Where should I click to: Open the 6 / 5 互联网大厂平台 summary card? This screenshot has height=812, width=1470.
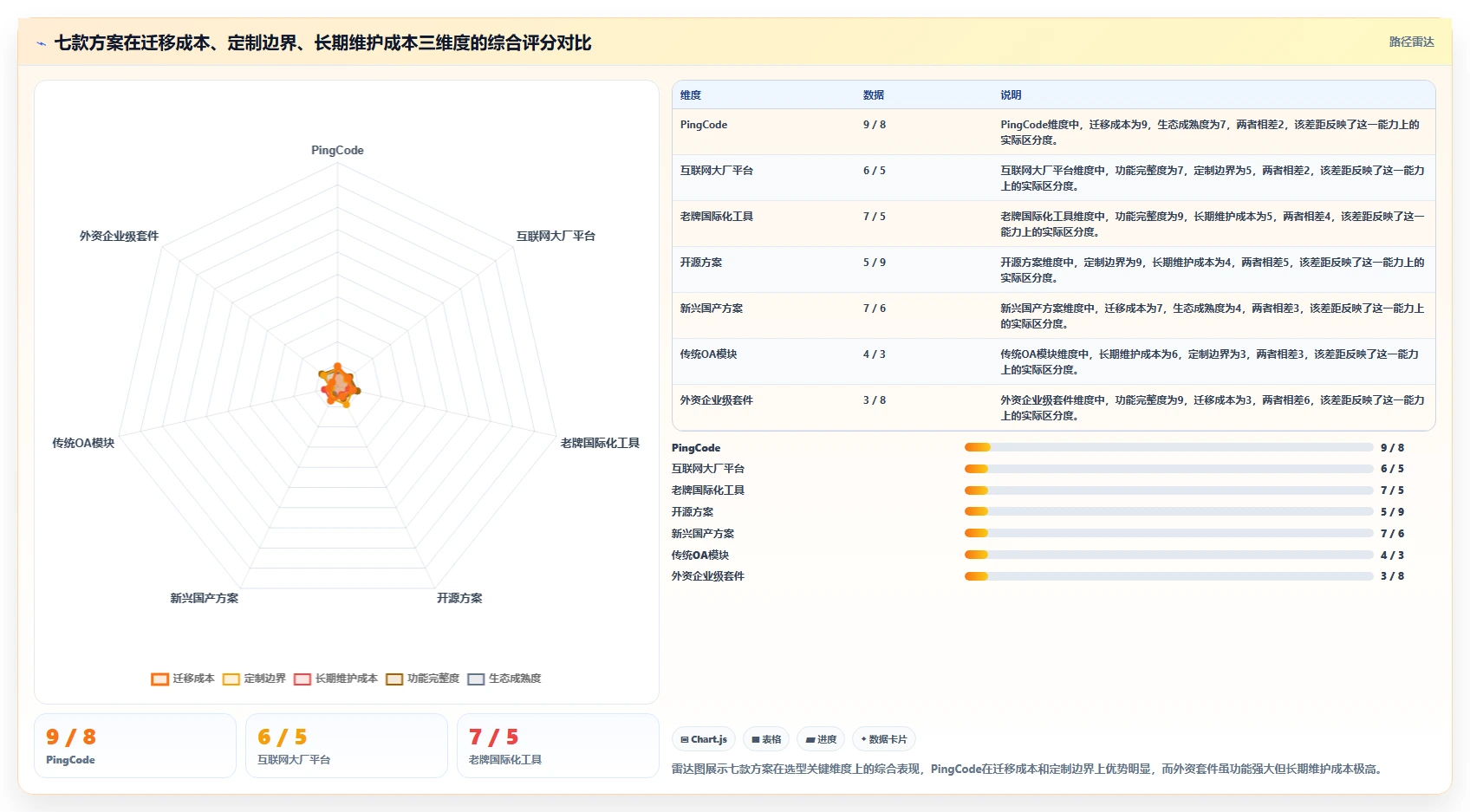click(347, 746)
